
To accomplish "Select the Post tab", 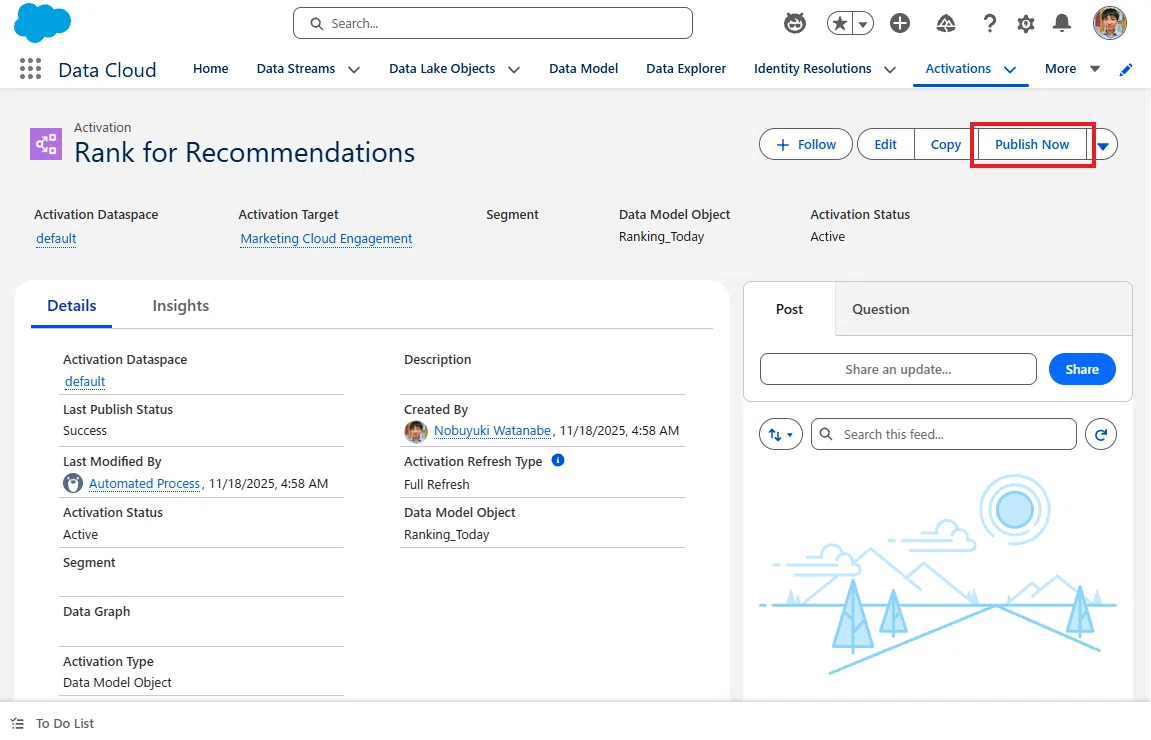I will click(x=789, y=309).
